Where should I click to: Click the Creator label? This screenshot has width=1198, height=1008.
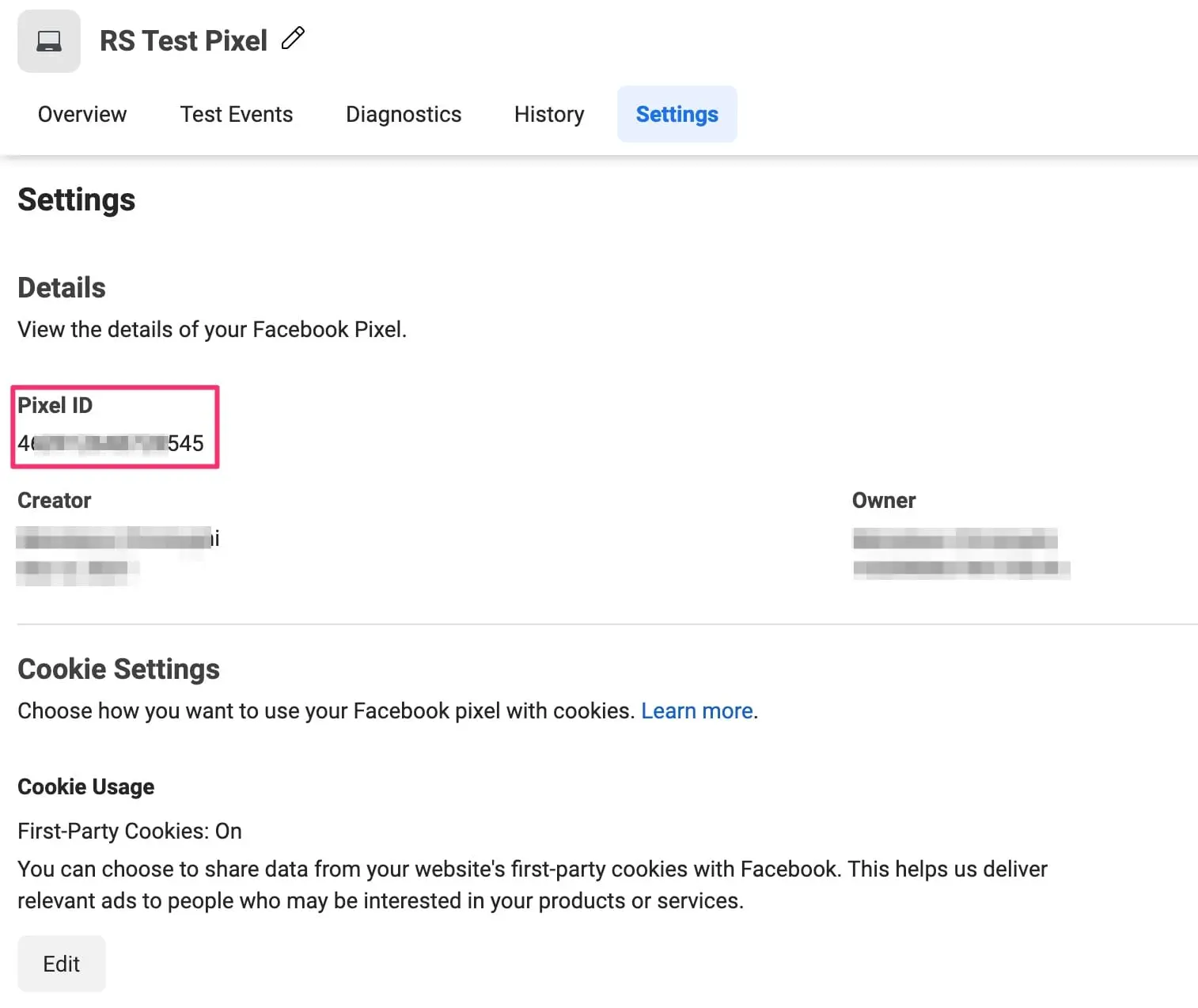55,500
